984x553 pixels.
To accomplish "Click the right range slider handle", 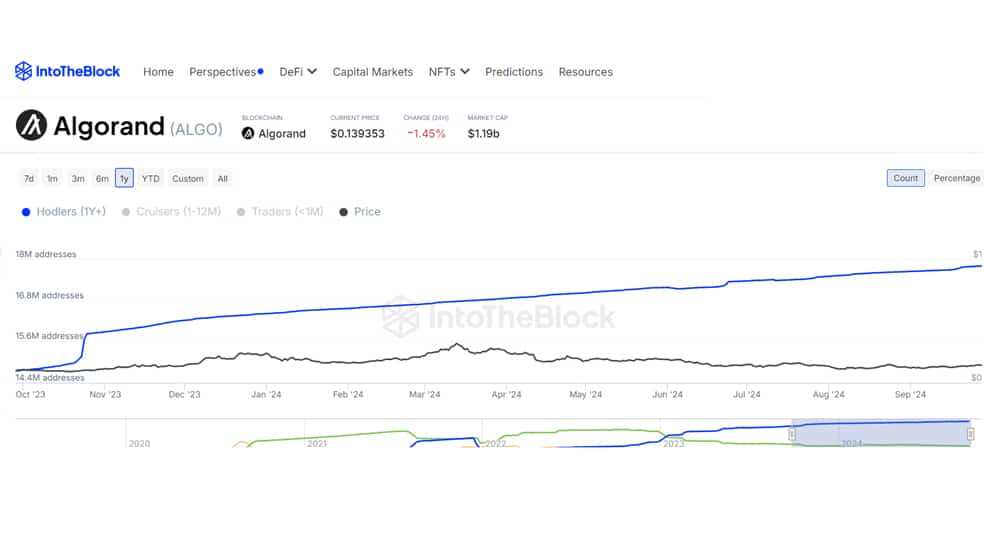I will point(971,434).
